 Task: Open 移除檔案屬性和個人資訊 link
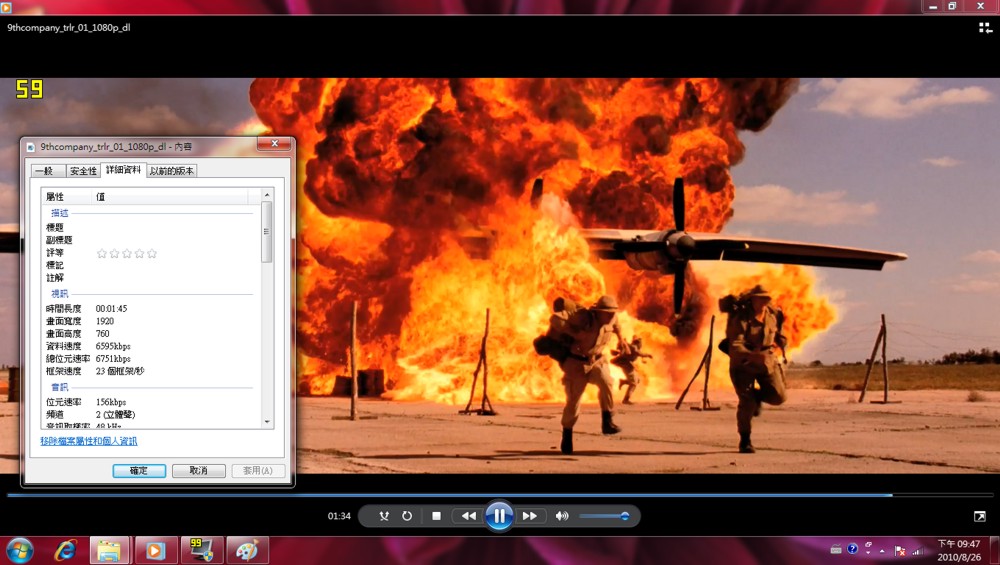[x=89, y=441]
